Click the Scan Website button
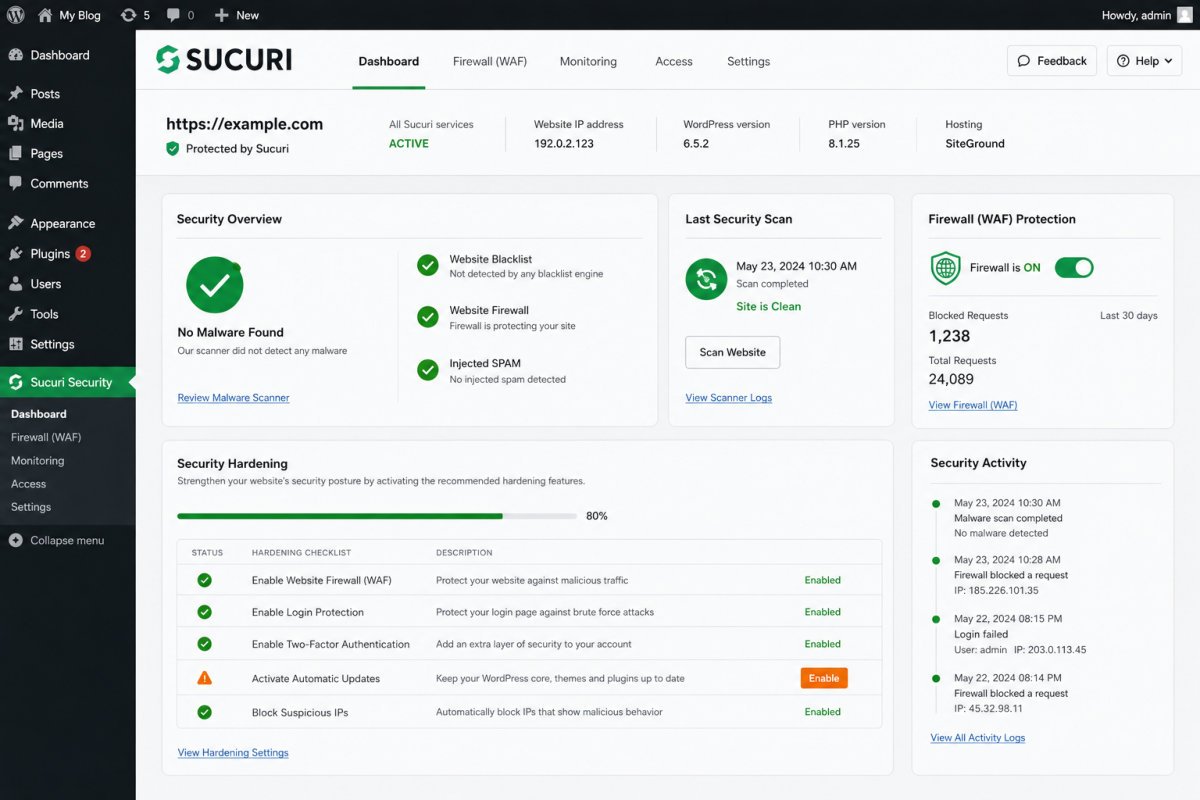 click(x=732, y=352)
